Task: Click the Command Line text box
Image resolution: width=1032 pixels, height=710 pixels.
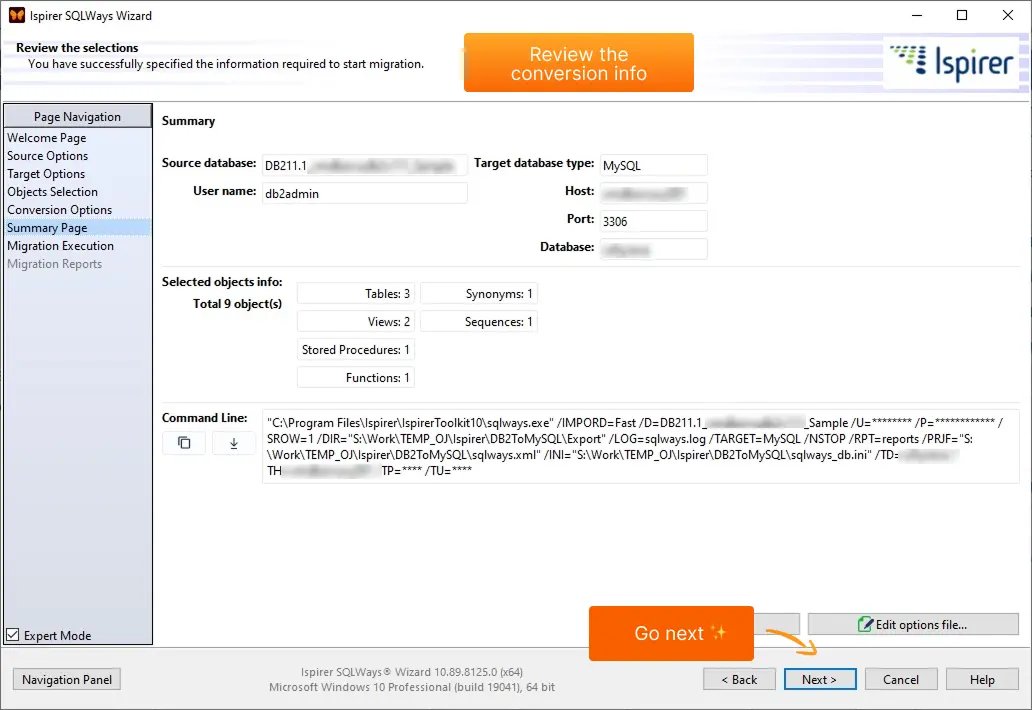Action: pos(640,447)
